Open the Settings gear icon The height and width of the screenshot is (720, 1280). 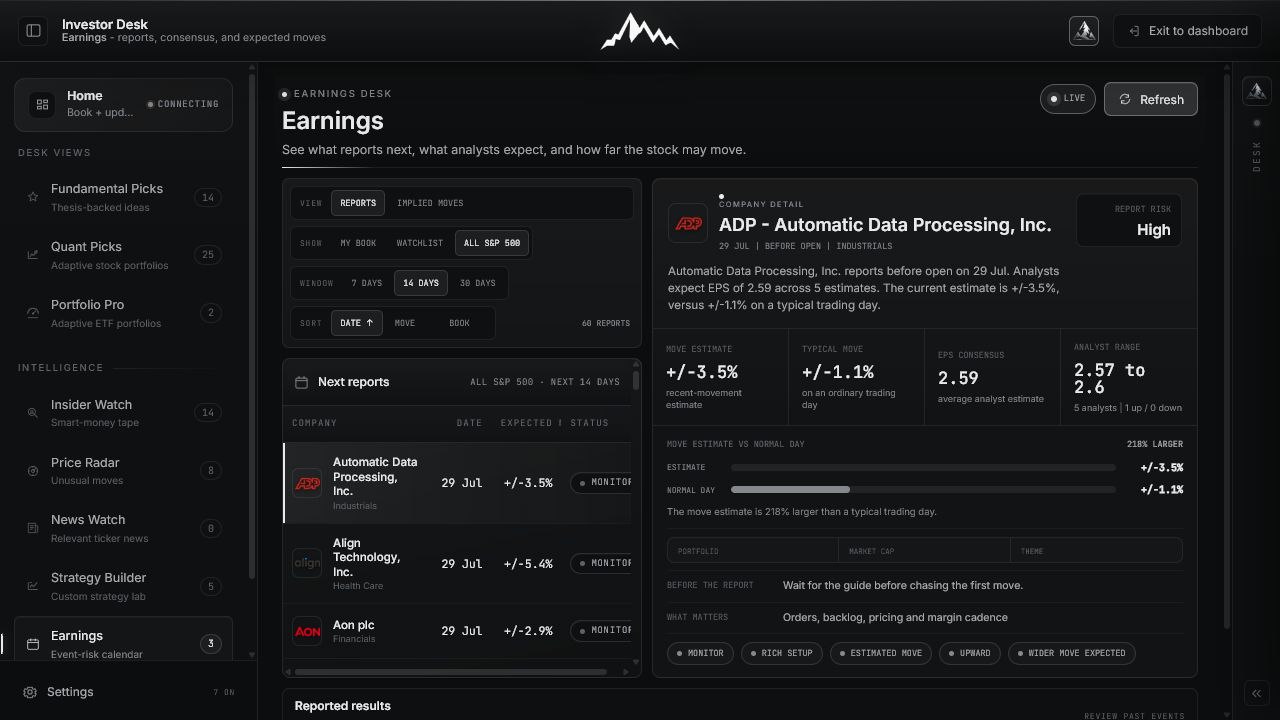[30, 692]
